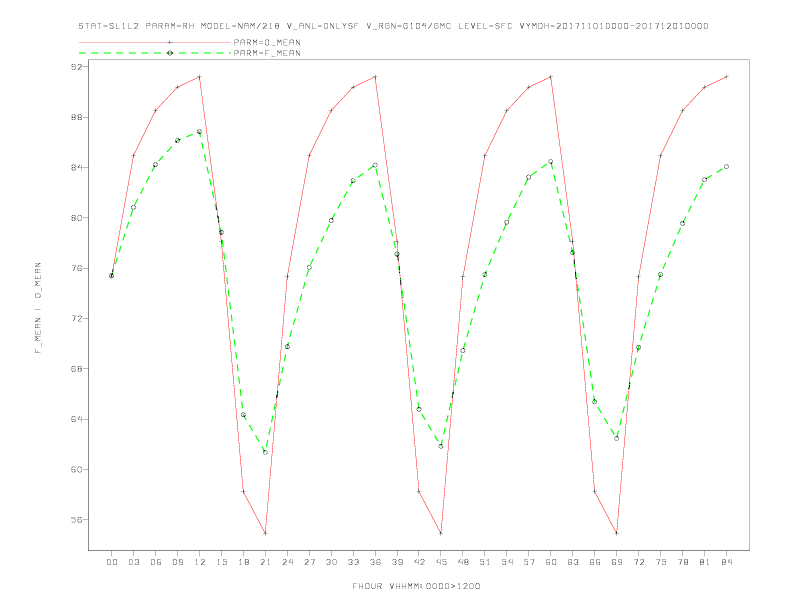The width and height of the screenshot is (792, 612).
Task: Click the x-axis tick label 42
Action: pos(419,562)
